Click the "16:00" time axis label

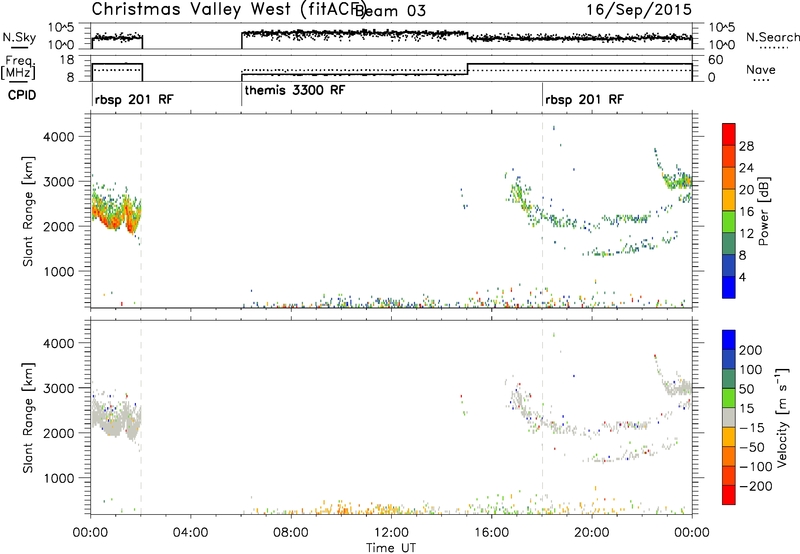(x=491, y=532)
